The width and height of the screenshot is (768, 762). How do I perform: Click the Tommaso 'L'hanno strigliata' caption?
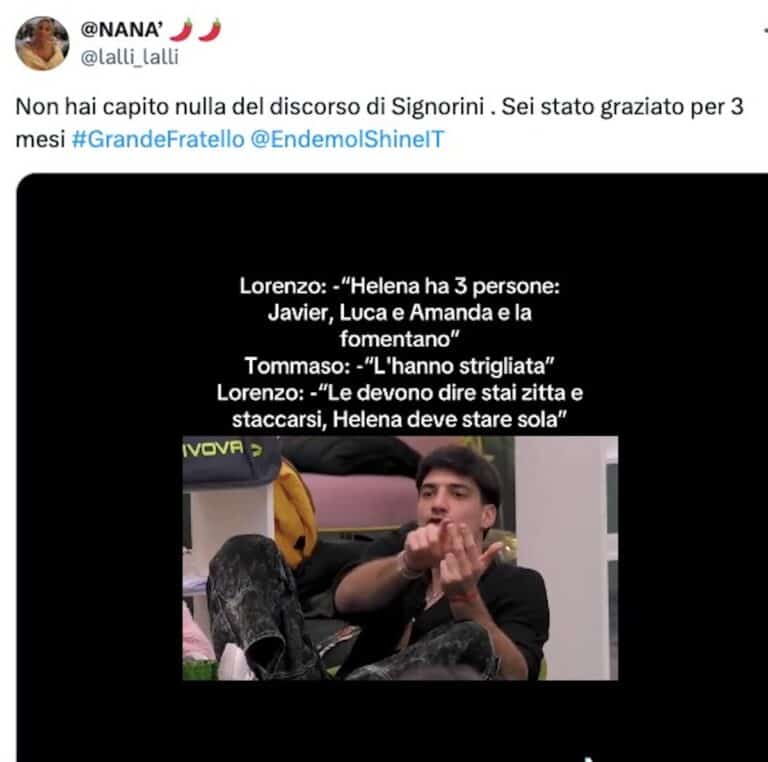coord(400,366)
